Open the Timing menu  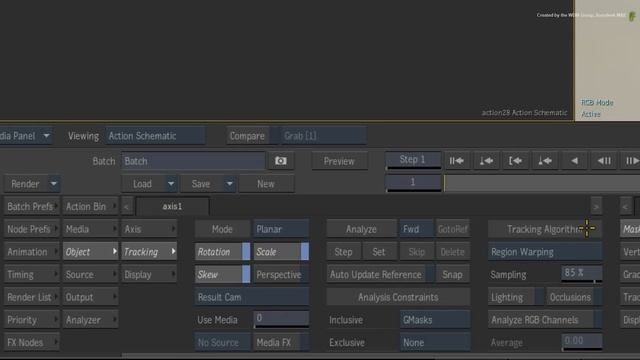(x=32, y=275)
